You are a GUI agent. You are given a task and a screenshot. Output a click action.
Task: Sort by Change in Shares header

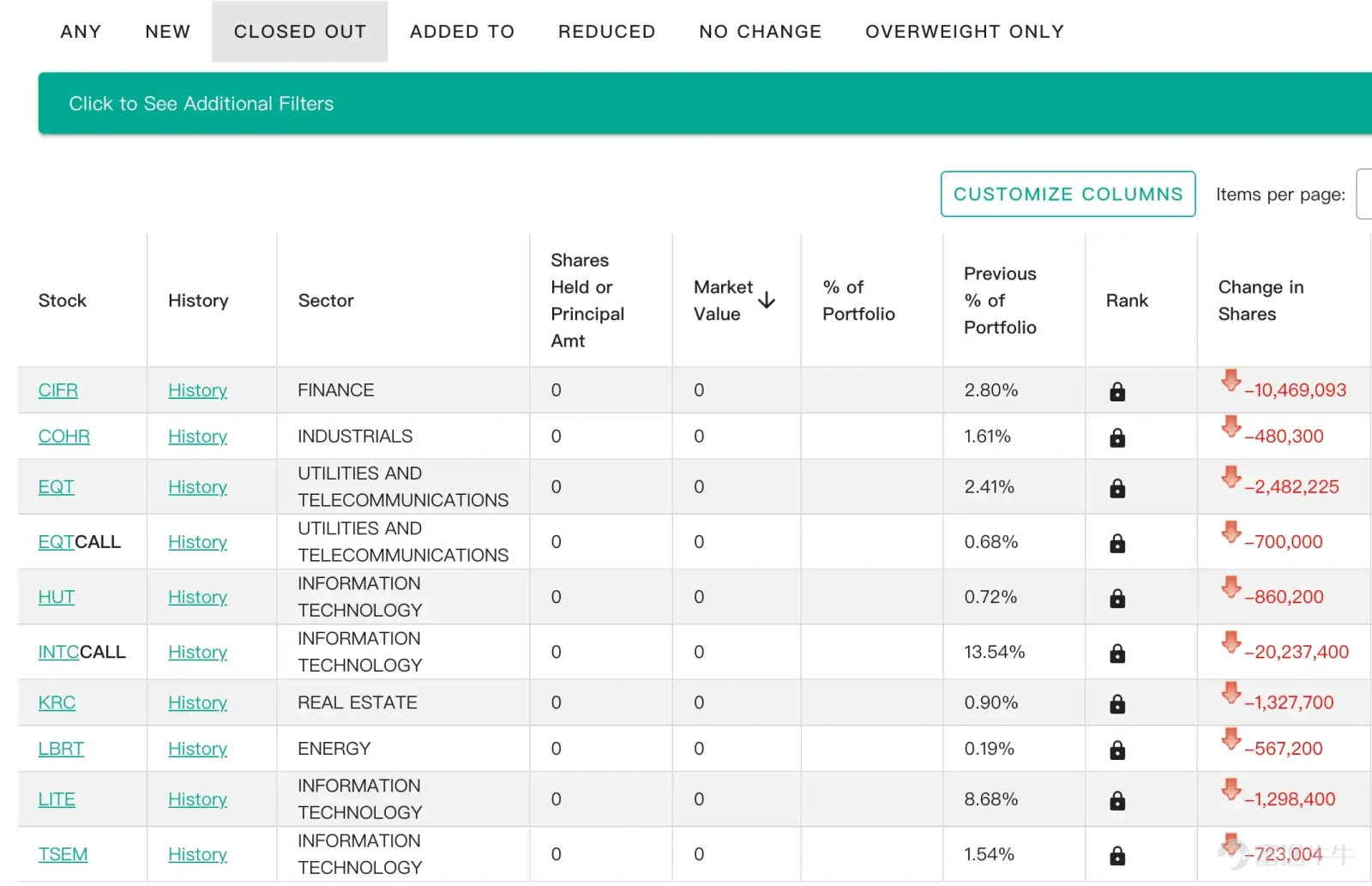pos(1261,300)
